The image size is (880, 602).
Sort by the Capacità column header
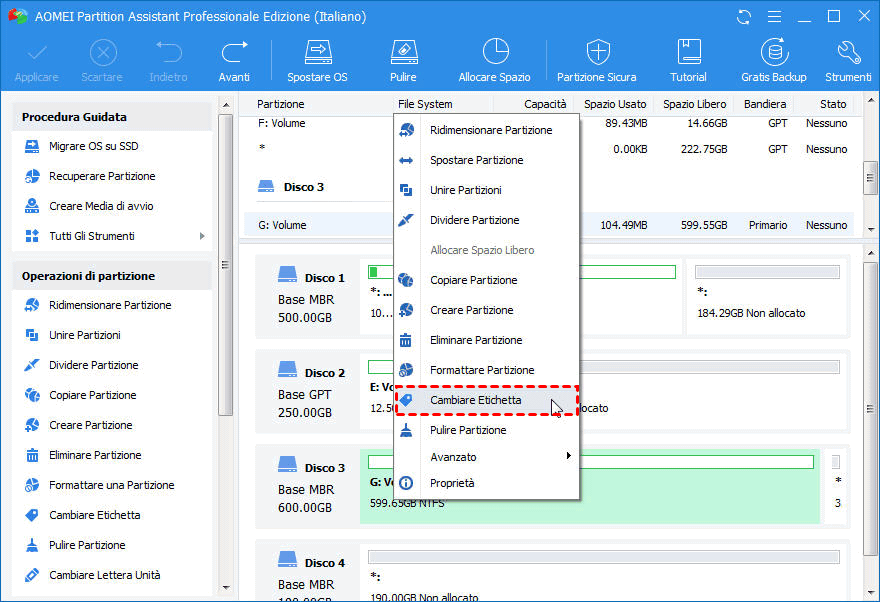545,104
